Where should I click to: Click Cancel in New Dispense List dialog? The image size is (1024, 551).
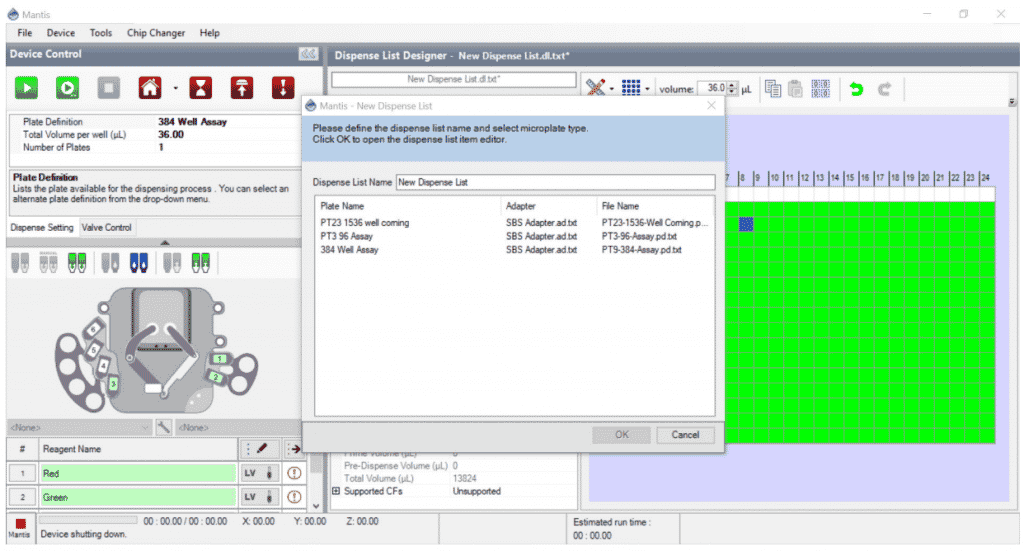tap(685, 435)
